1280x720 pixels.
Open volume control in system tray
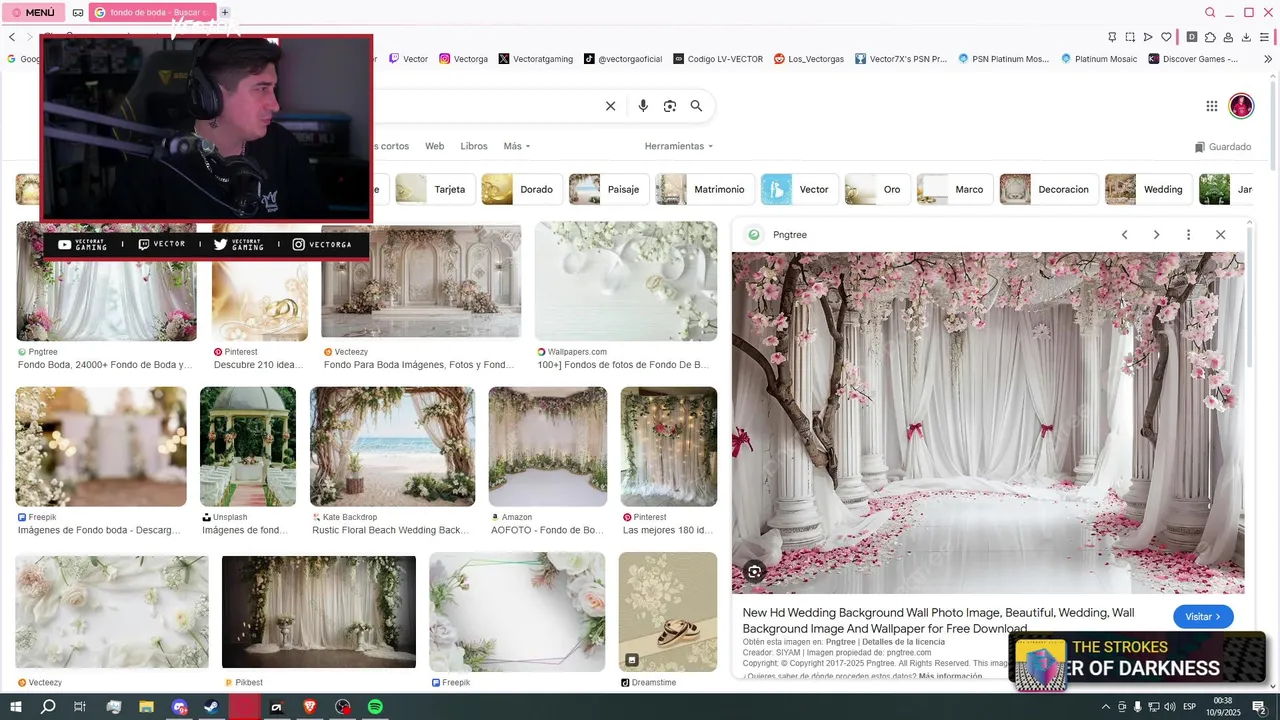tap(1170, 707)
